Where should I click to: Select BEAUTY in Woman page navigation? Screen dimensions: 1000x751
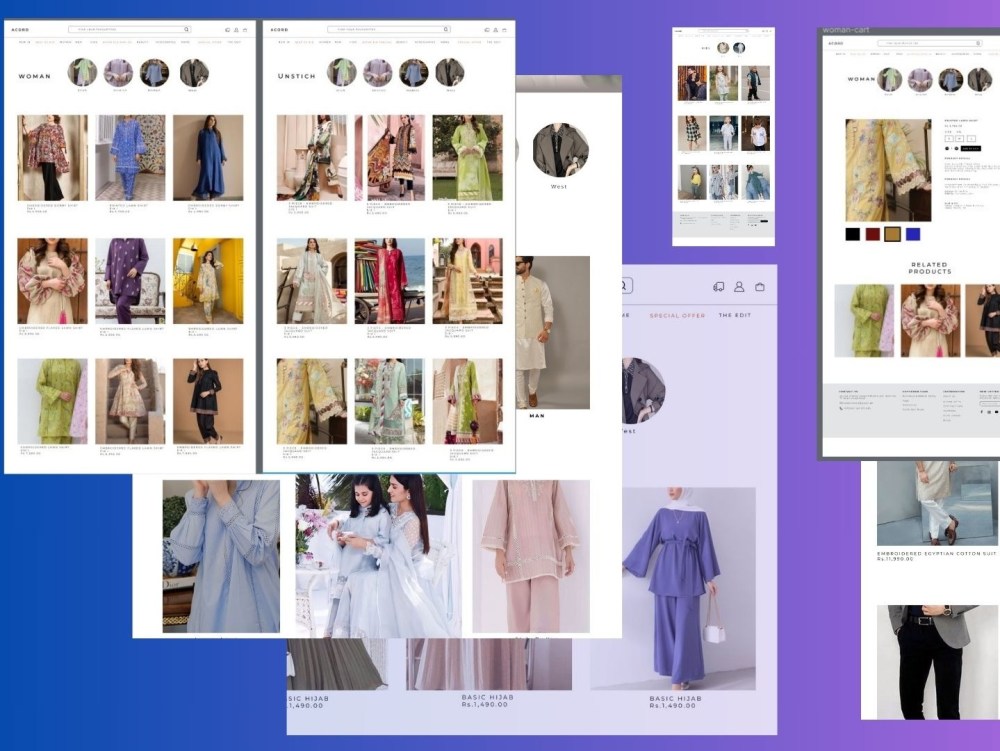click(x=143, y=42)
